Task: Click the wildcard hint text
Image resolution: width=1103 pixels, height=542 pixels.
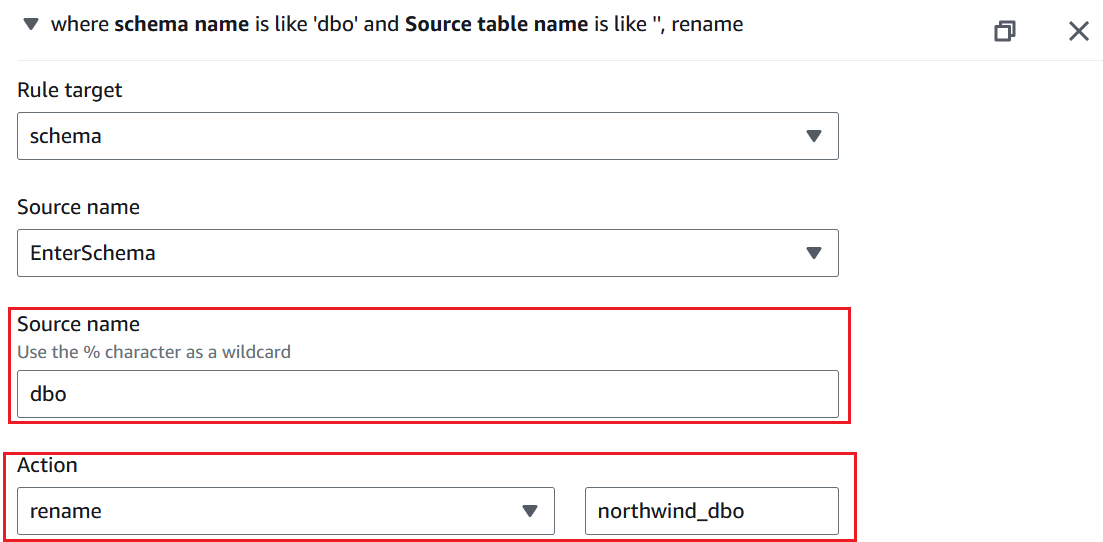Action: 154,352
